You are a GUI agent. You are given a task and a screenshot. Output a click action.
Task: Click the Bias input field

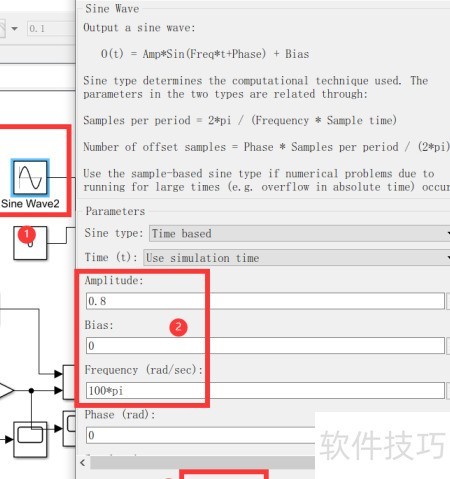[x=265, y=346]
